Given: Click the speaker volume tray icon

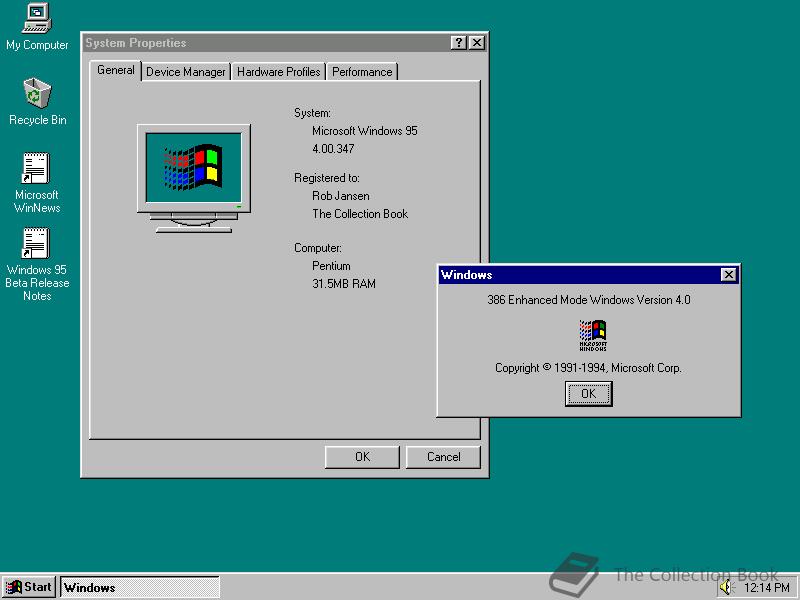Looking at the screenshot, I should coord(726,588).
